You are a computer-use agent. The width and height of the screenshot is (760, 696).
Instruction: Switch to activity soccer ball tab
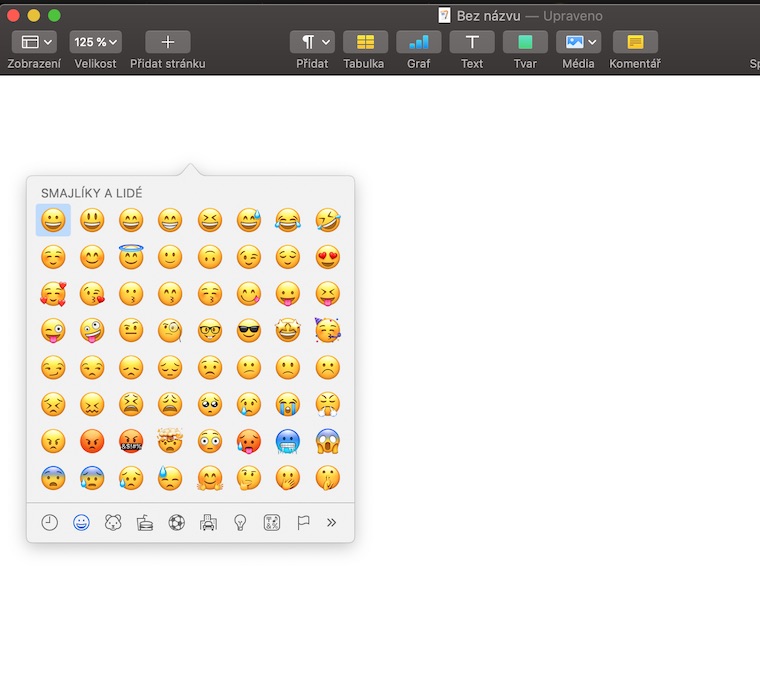click(176, 522)
